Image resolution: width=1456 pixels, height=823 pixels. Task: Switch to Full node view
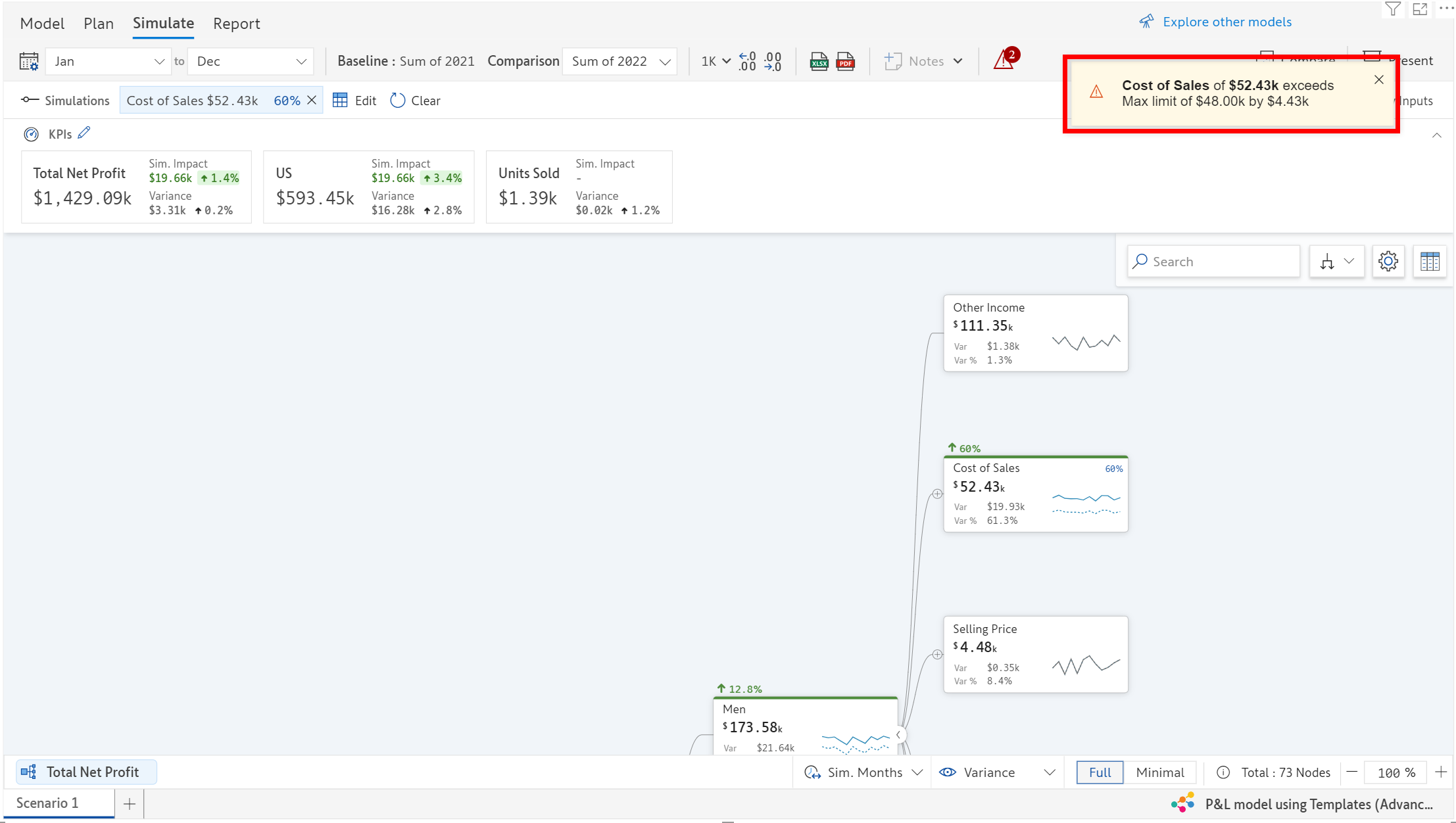[1100, 772]
